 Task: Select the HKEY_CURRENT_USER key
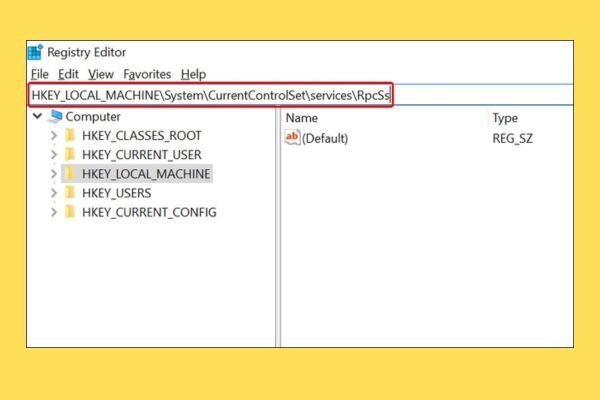click(x=142, y=155)
